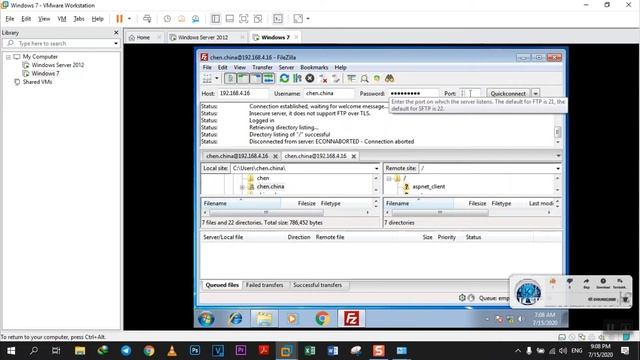Image resolution: width=640 pixels, height=360 pixels.
Task: Open library search dropdown arrow
Action: 116,43
